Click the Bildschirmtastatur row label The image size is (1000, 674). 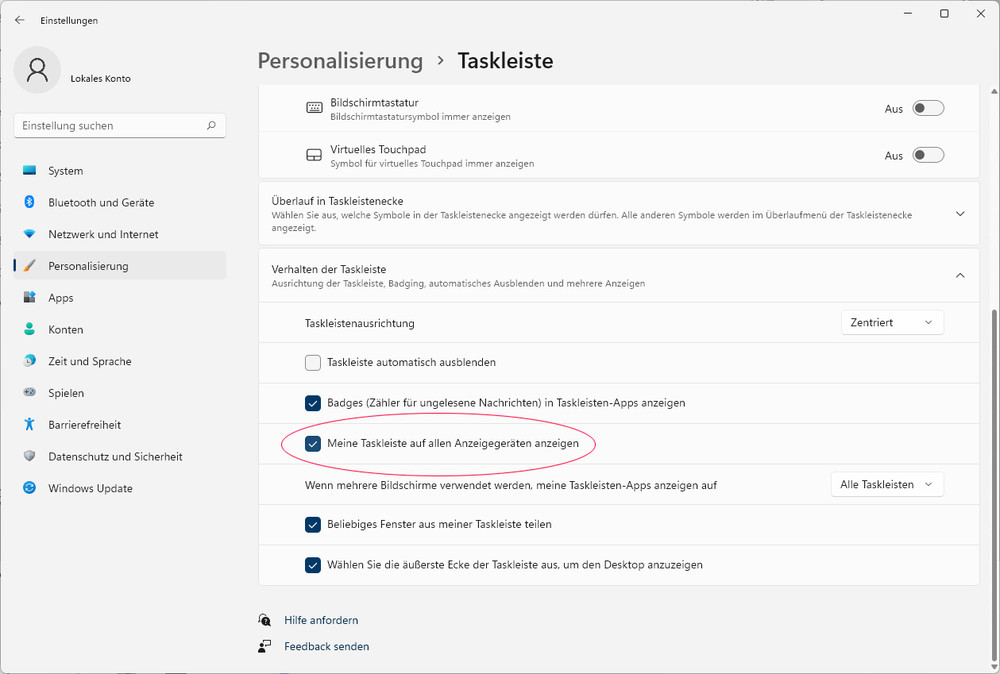pyautogui.click(x=374, y=103)
